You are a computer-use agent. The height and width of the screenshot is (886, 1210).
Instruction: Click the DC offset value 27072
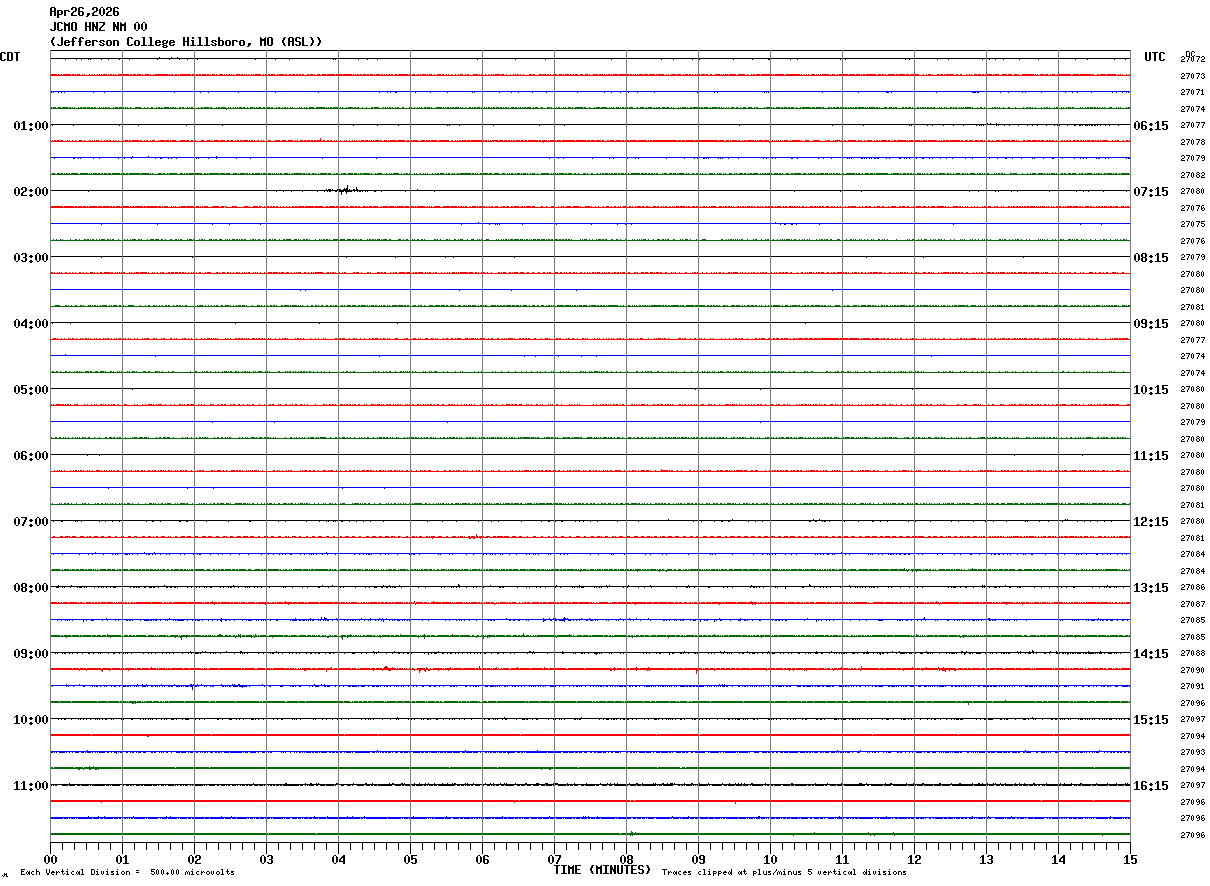pos(1192,60)
